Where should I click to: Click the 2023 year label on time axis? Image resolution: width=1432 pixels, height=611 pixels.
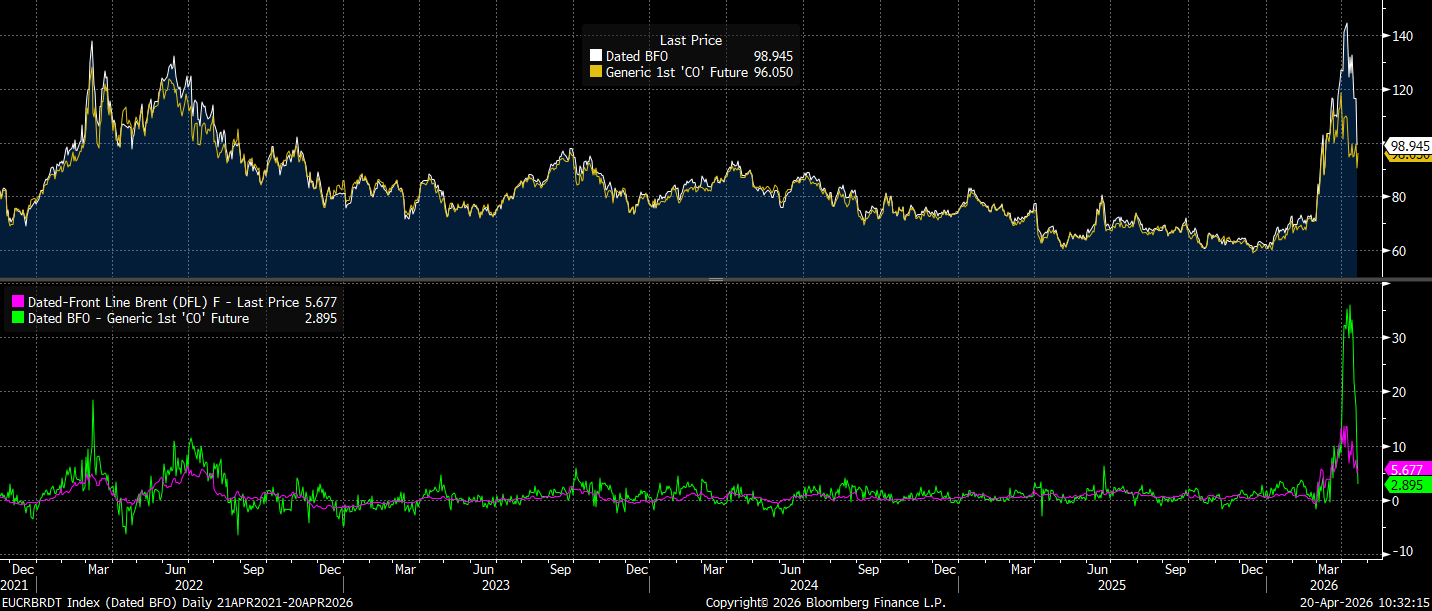(497, 584)
